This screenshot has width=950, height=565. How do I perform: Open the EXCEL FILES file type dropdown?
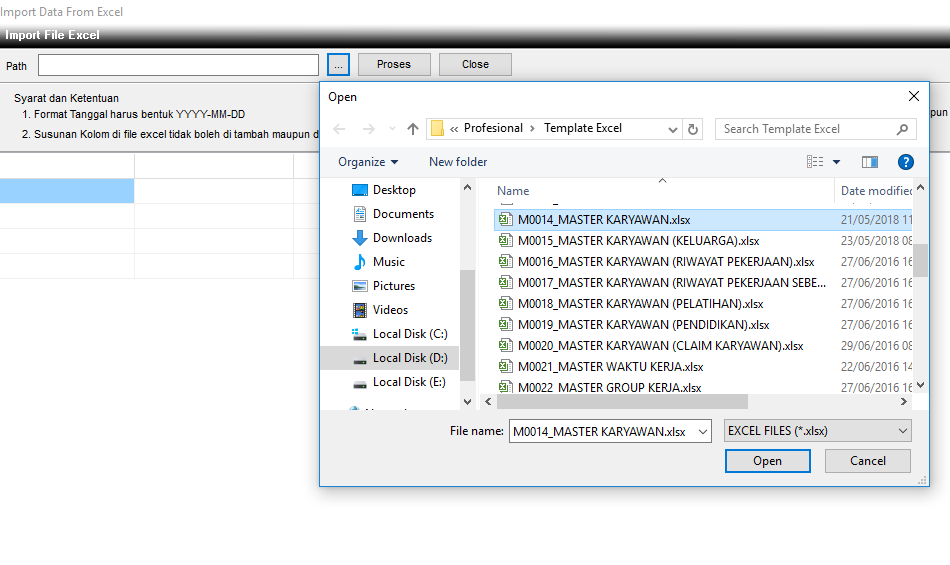pos(817,431)
